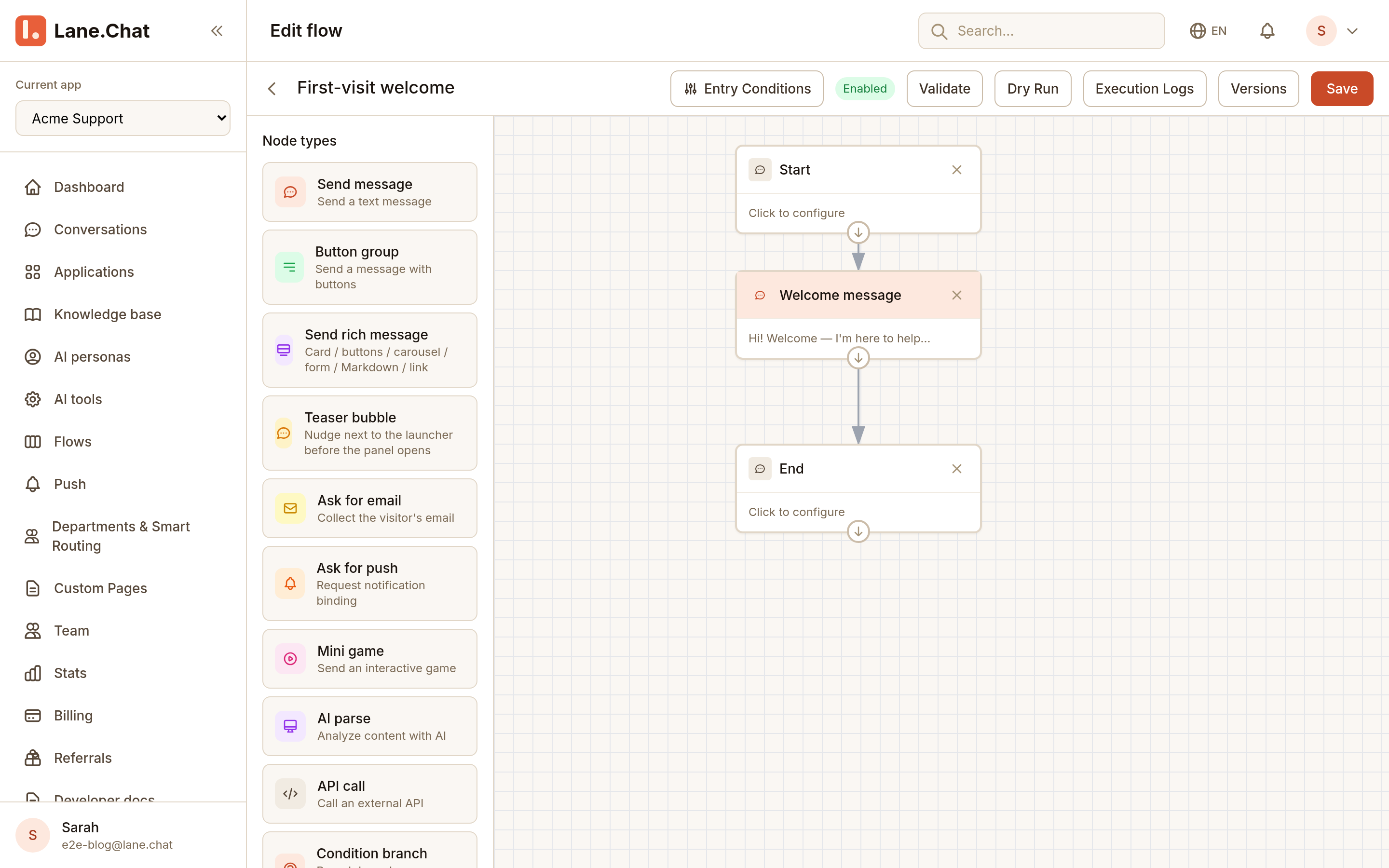Click the Validate button
Image resolution: width=1389 pixels, height=868 pixels.
pos(944,89)
